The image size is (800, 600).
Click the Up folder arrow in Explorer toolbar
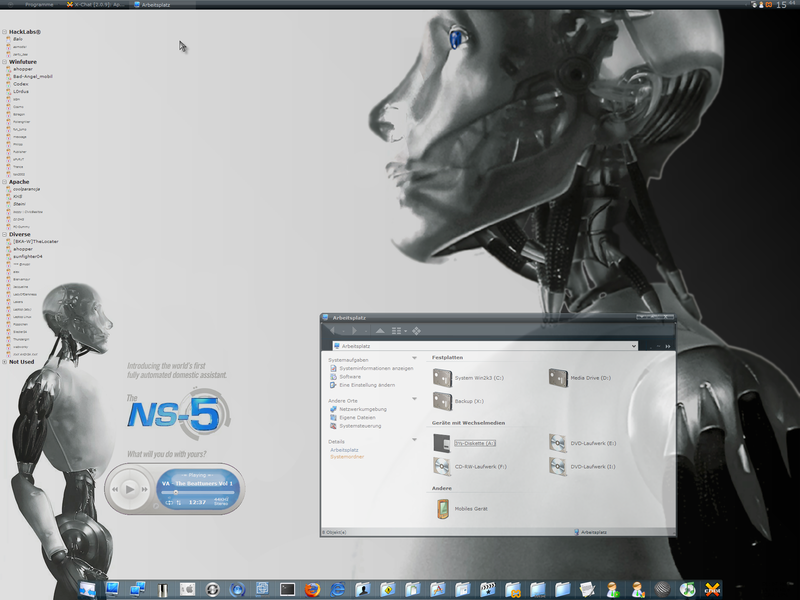tap(380, 330)
